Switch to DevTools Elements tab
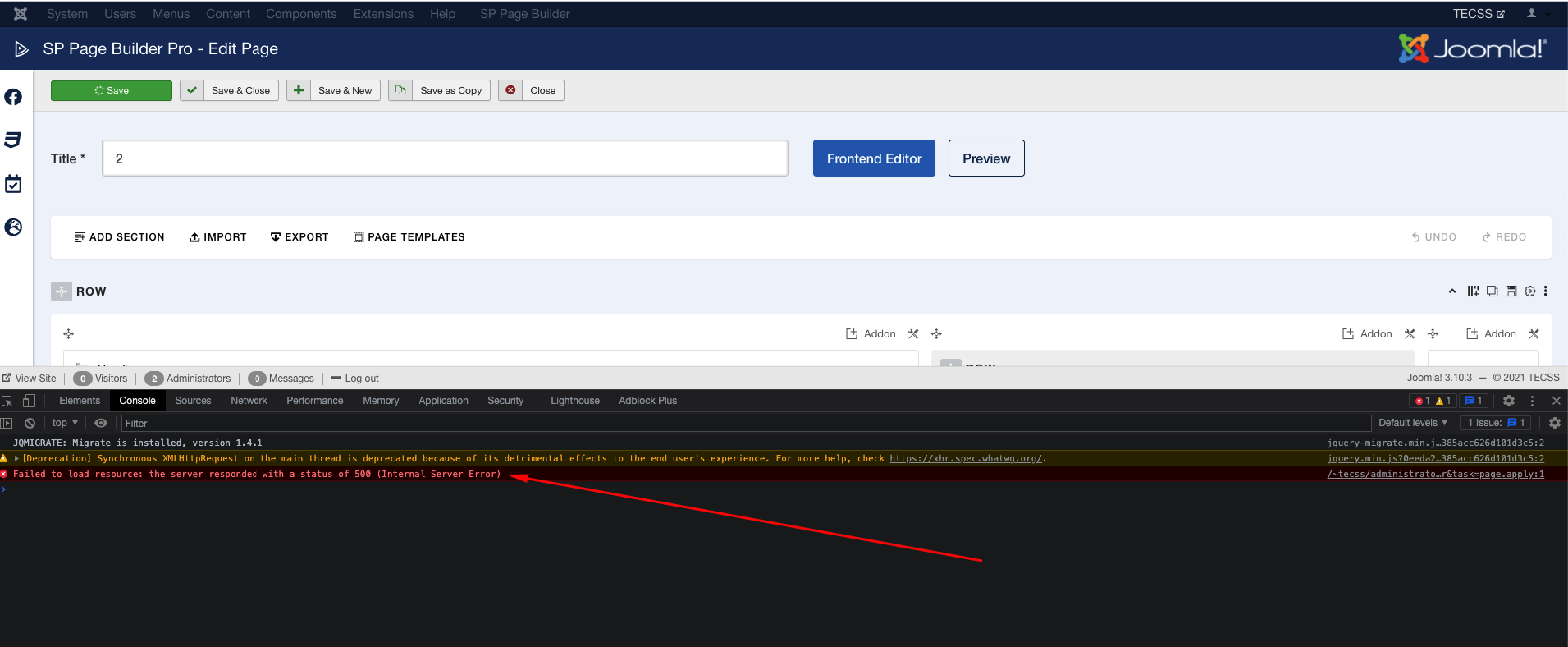The width and height of the screenshot is (1568, 647). point(80,401)
